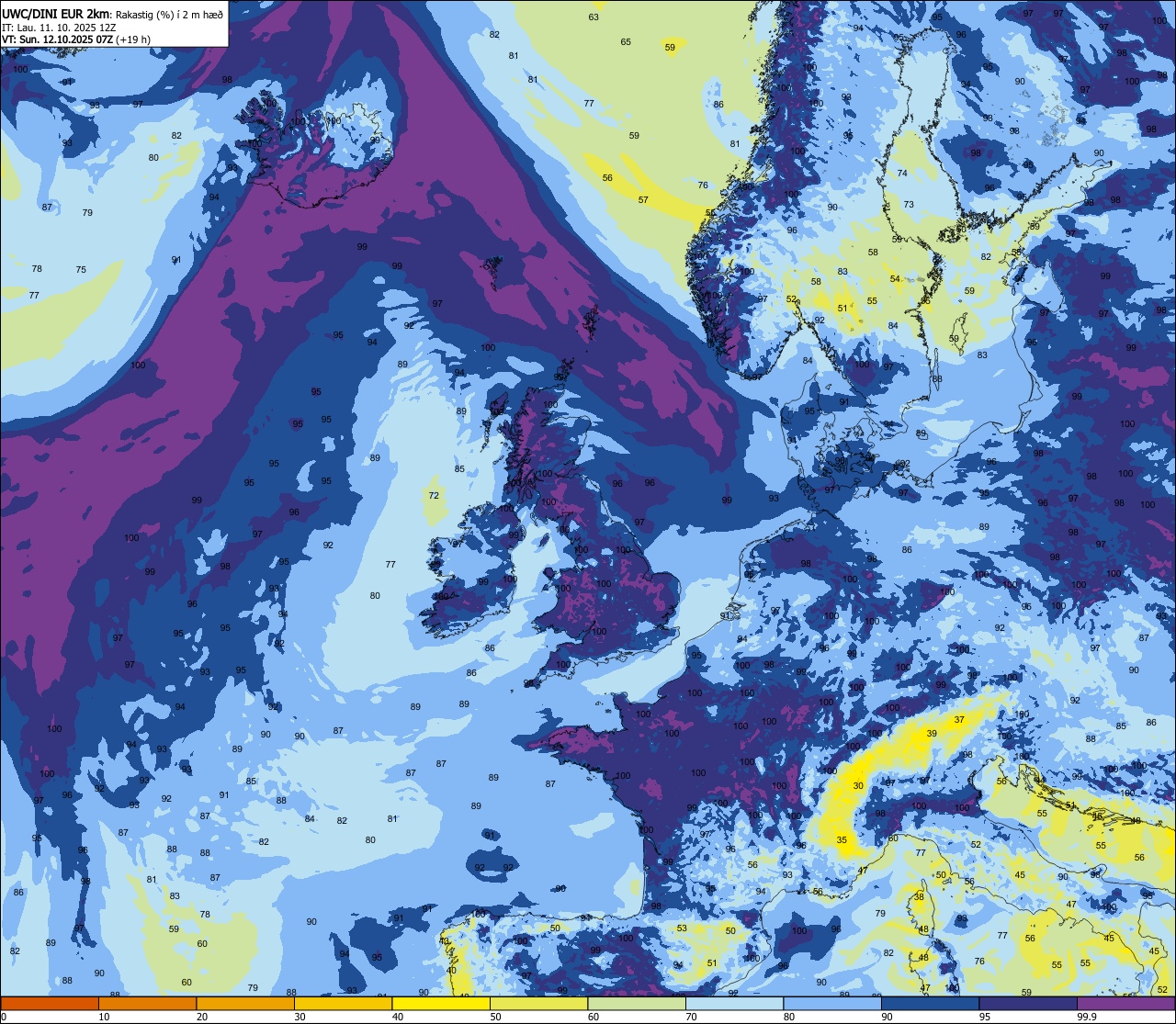Click the bright yellow 40–50 legend swatch
1176x1024 pixels.
(441, 1003)
